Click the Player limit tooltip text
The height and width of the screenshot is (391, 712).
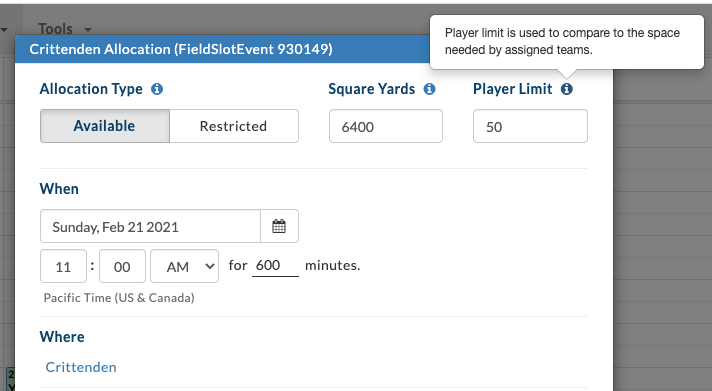[562, 41]
